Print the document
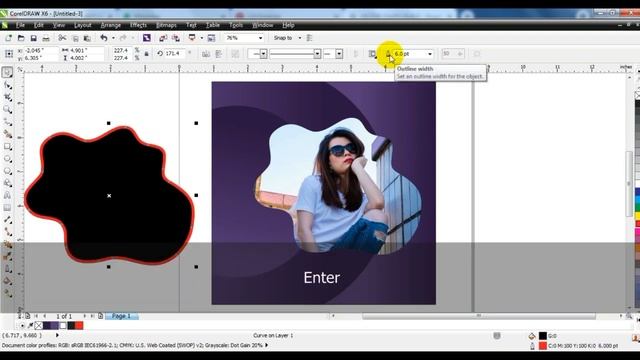The width and height of the screenshot is (640, 360). coord(46,38)
